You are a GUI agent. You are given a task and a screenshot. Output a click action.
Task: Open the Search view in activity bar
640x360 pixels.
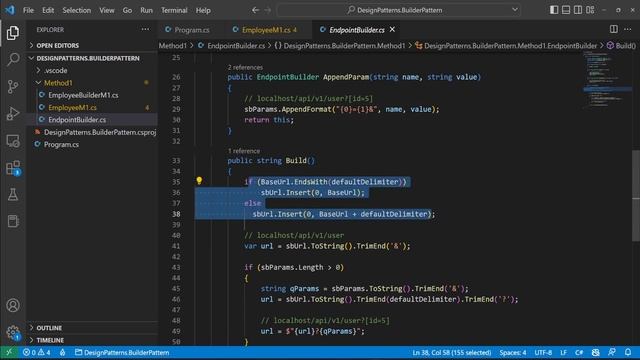coord(13,60)
